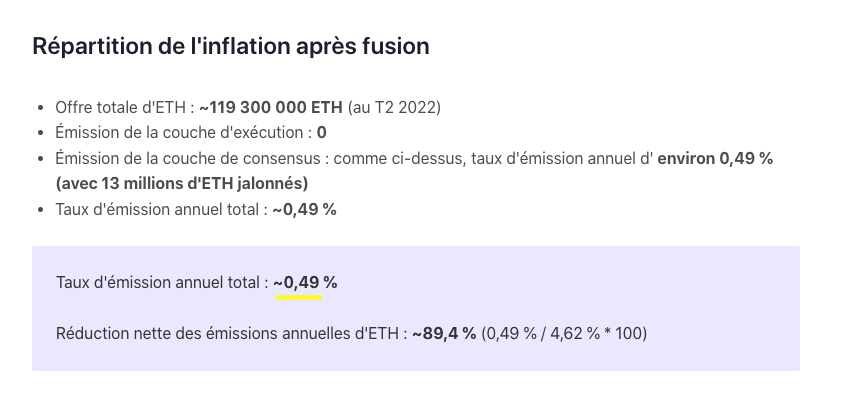
Task: Click the first bullet point marker
Action: (39, 108)
